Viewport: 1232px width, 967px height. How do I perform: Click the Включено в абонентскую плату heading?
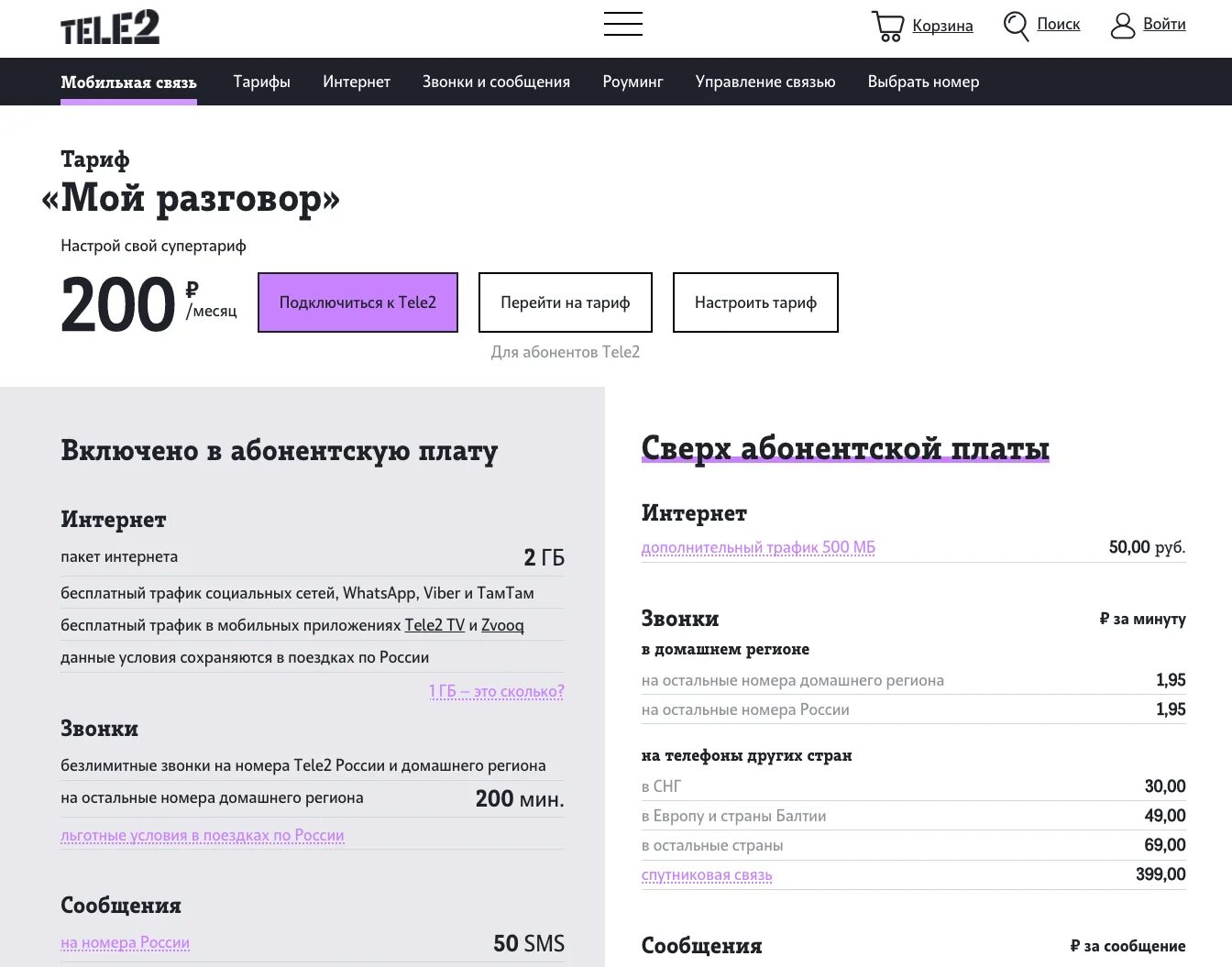[x=280, y=451]
